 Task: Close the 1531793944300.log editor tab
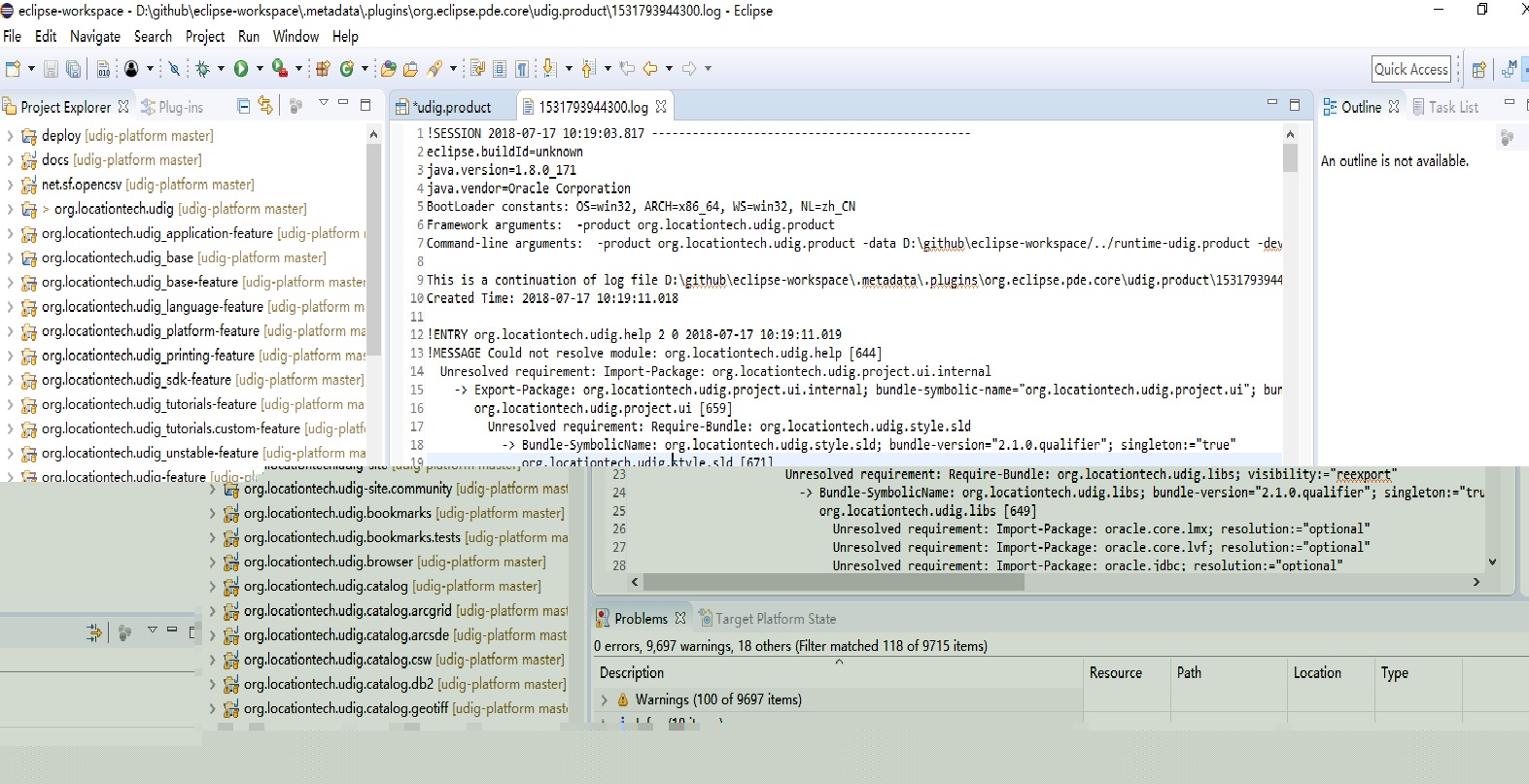661,107
